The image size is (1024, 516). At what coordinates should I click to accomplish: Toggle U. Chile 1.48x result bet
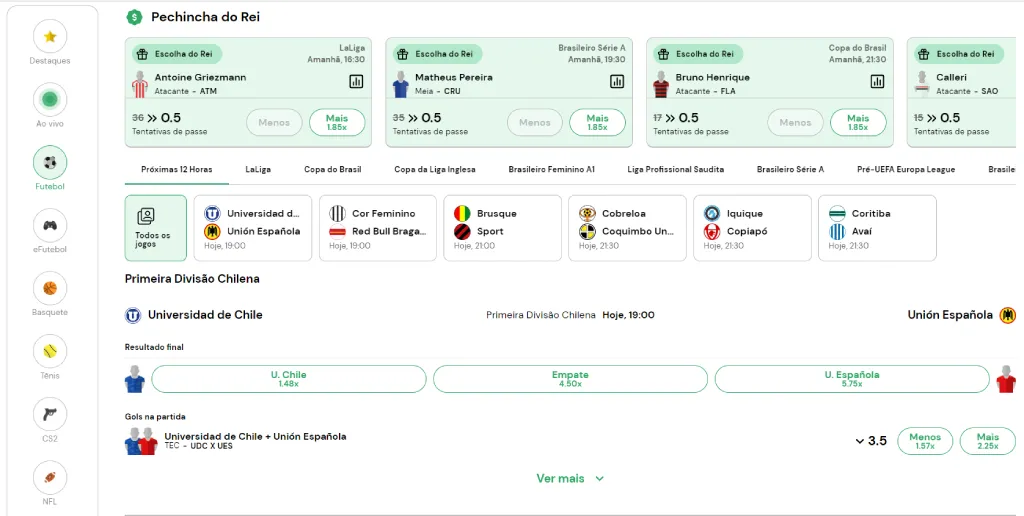click(x=288, y=379)
